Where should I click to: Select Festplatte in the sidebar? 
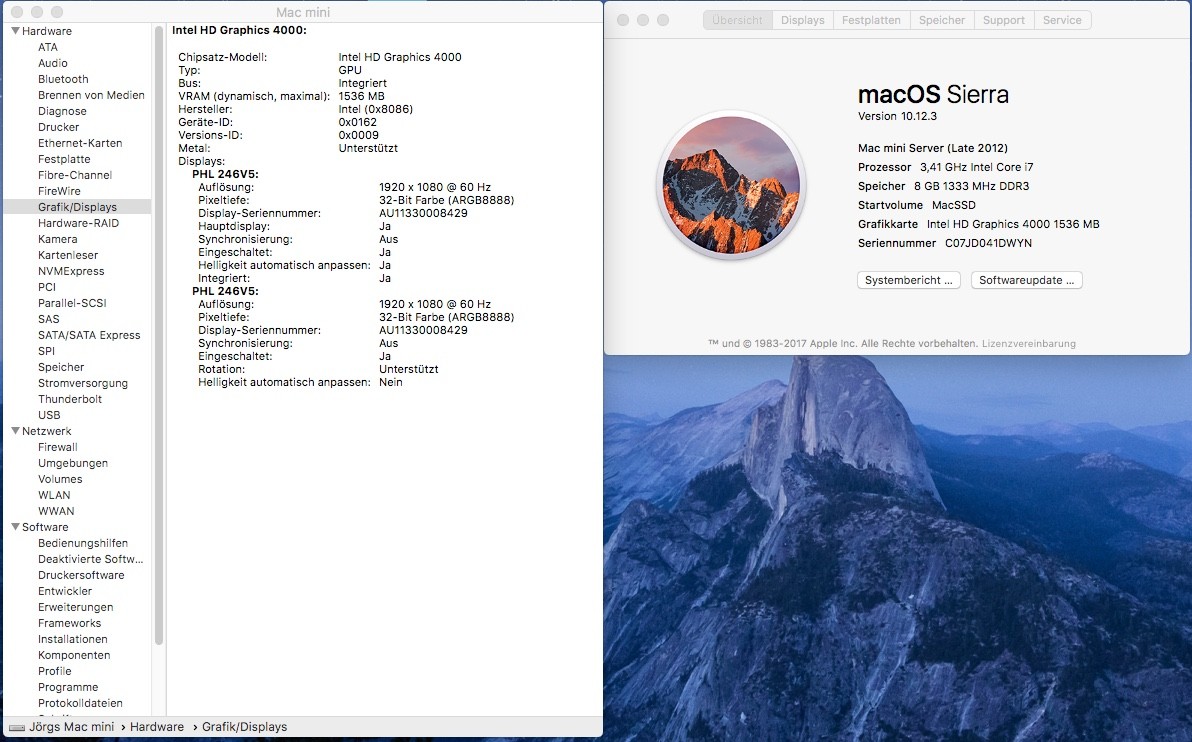(64, 159)
